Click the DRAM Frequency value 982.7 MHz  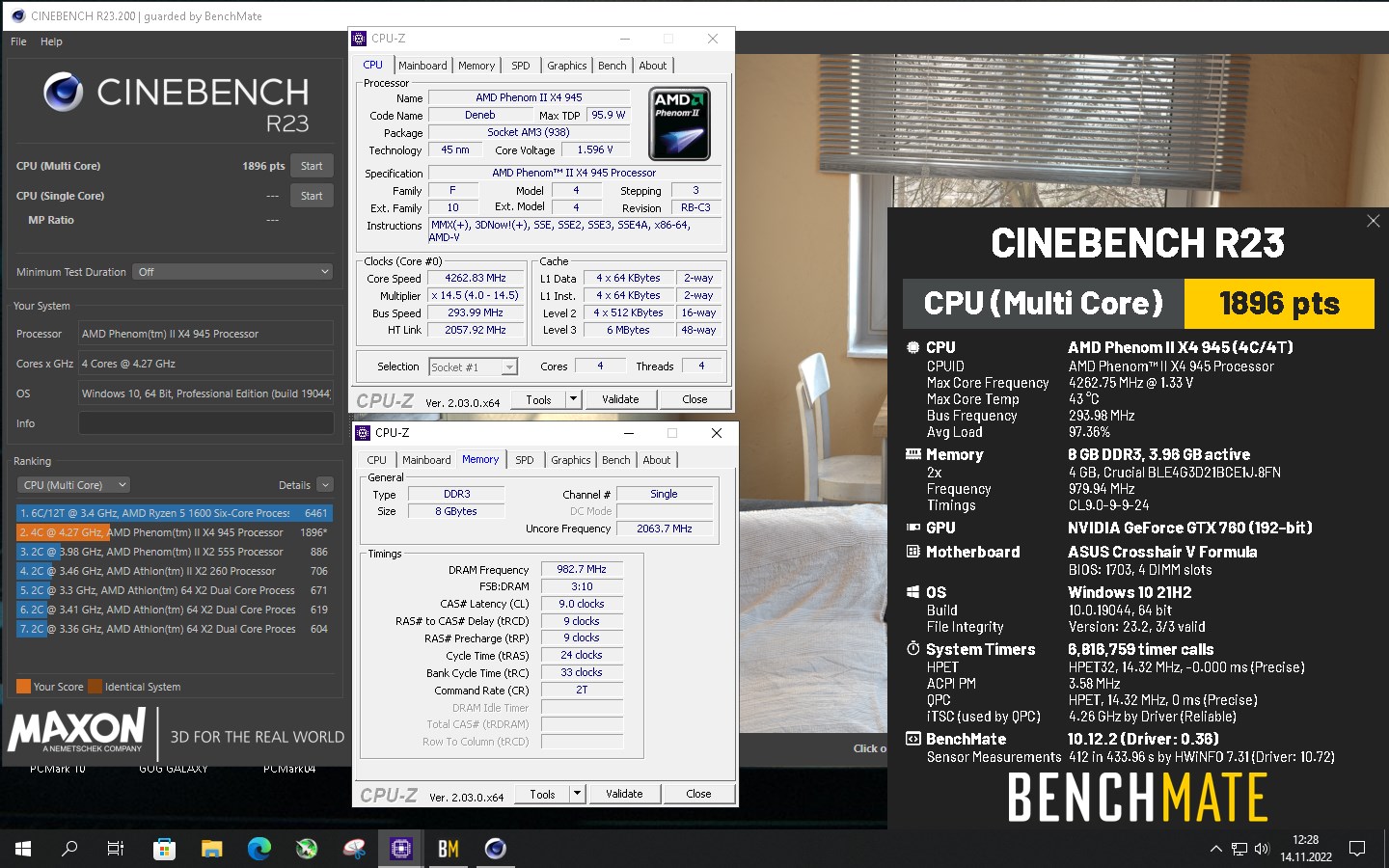tap(582, 569)
